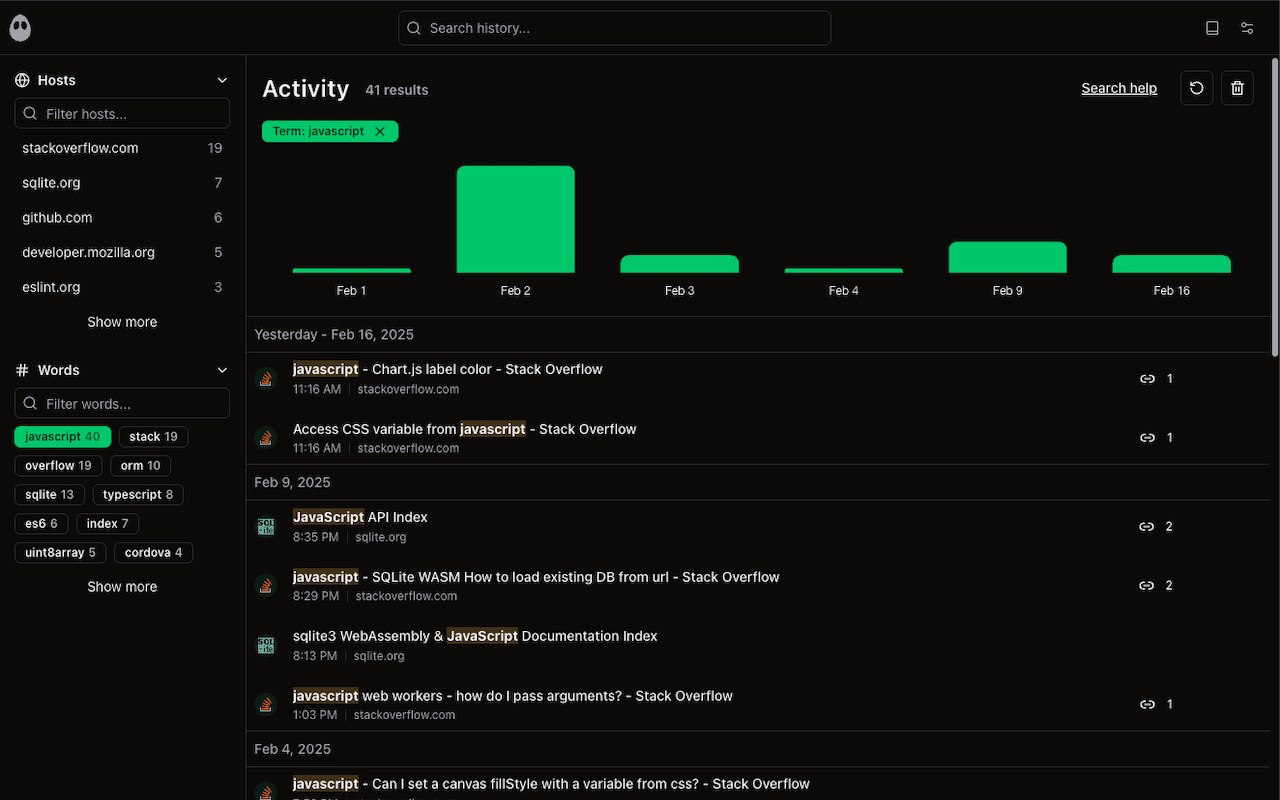
Task: Toggle the orm 10 word tag
Action: tap(141, 466)
